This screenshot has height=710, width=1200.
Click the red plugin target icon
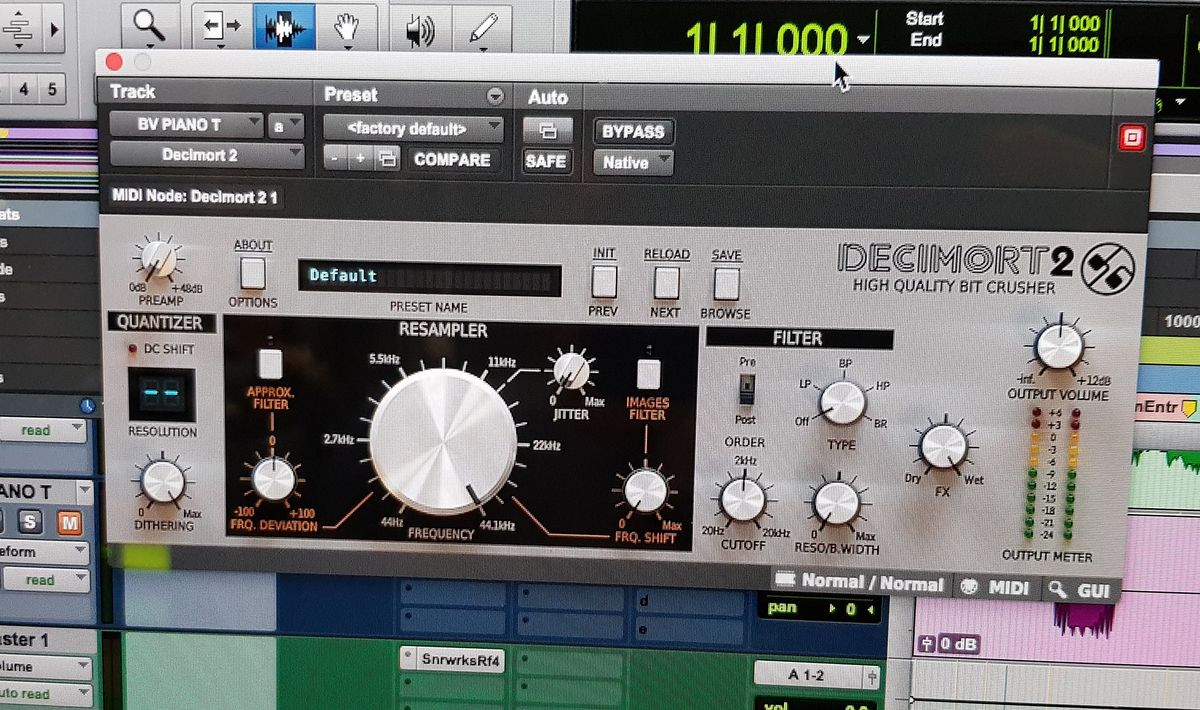[1131, 137]
